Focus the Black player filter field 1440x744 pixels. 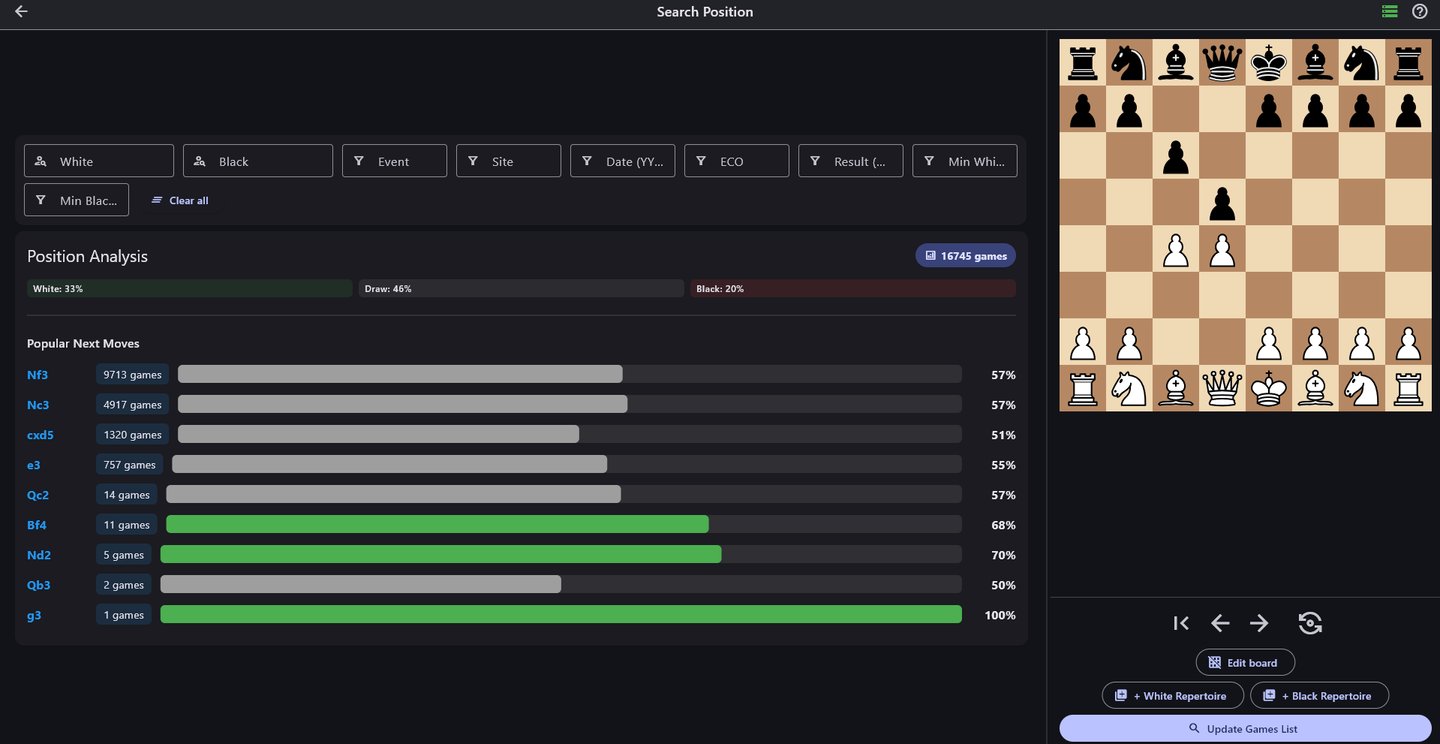[258, 161]
